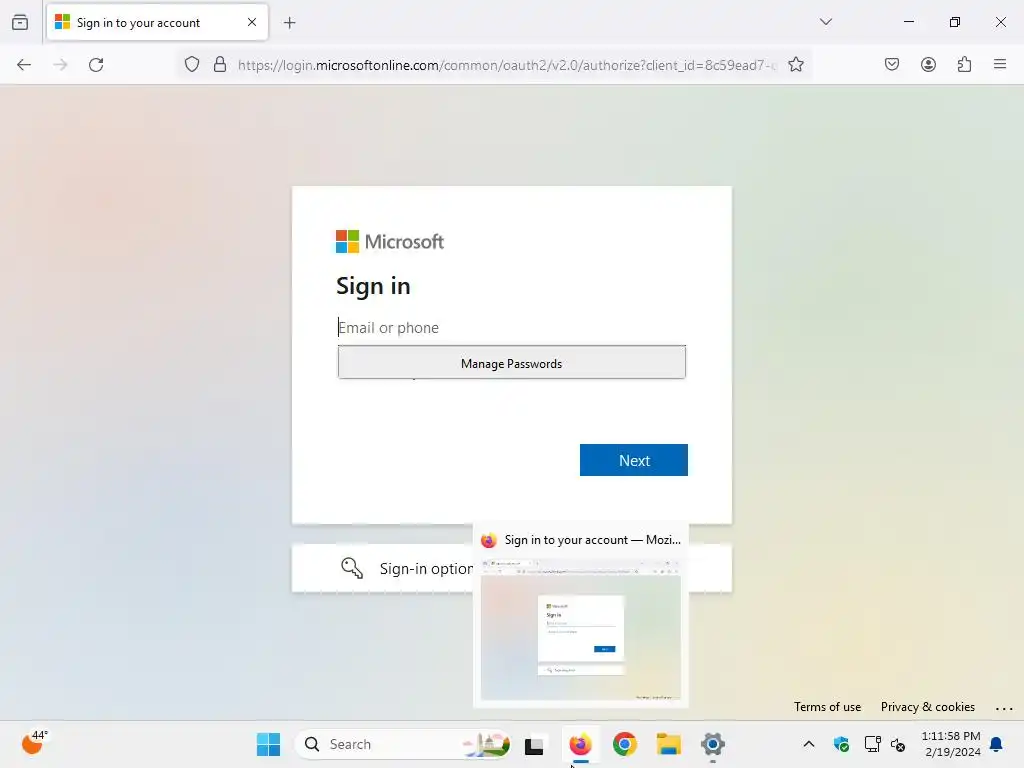Focus the Email or phone field
The image size is (1024, 768).
point(511,328)
